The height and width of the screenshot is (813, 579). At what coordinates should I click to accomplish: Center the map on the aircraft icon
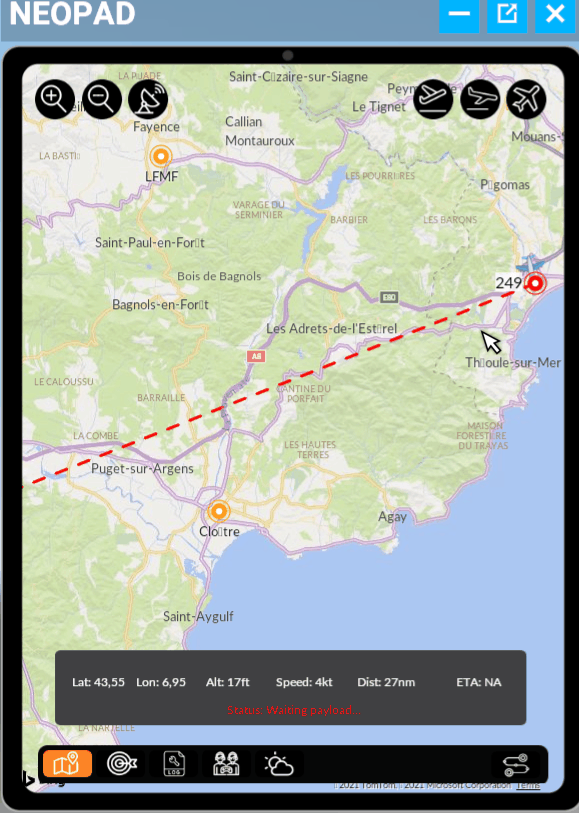[x=526, y=99]
